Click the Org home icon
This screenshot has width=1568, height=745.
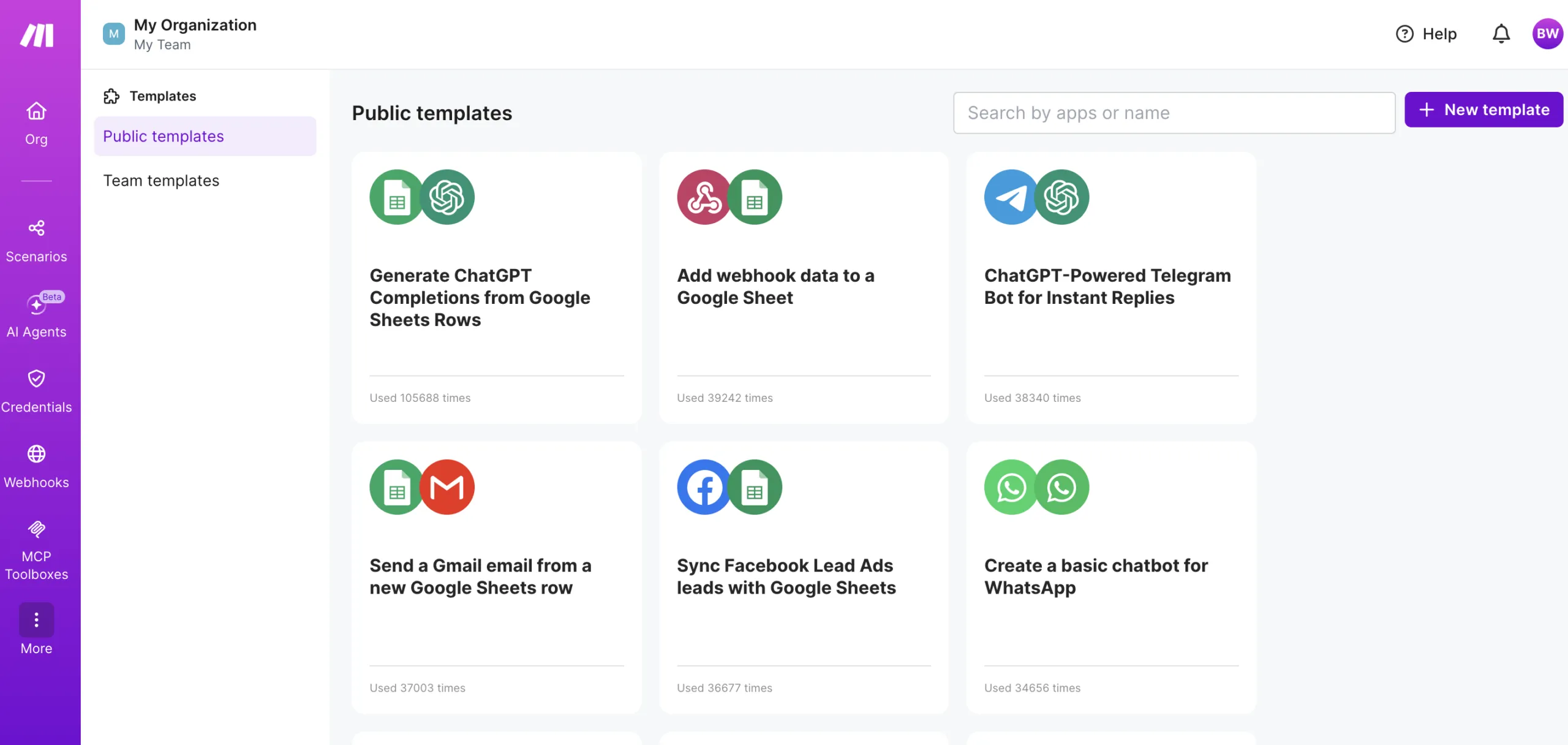click(x=36, y=111)
